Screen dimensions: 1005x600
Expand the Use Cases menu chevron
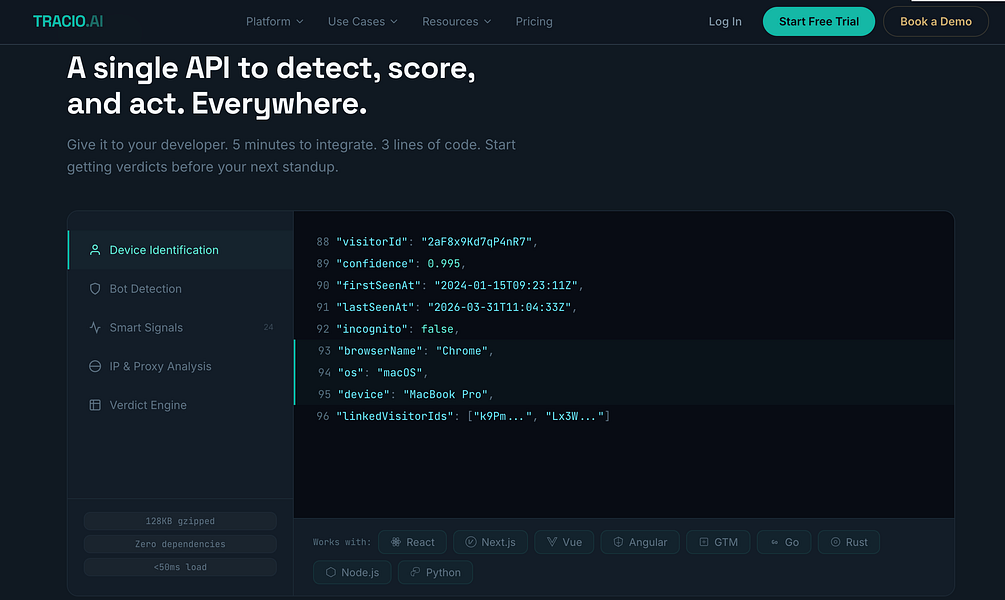(x=394, y=22)
